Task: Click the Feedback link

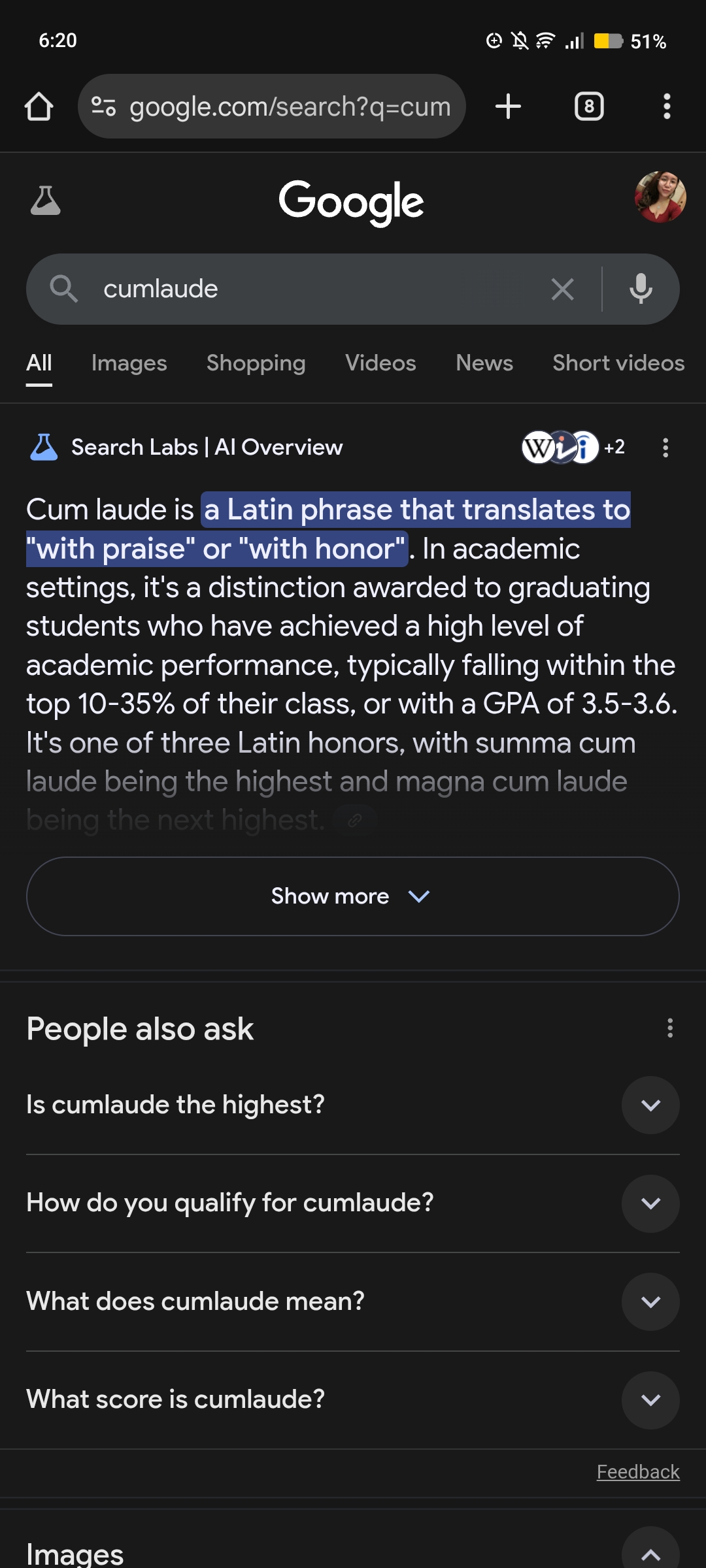Action: (x=638, y=1472)
